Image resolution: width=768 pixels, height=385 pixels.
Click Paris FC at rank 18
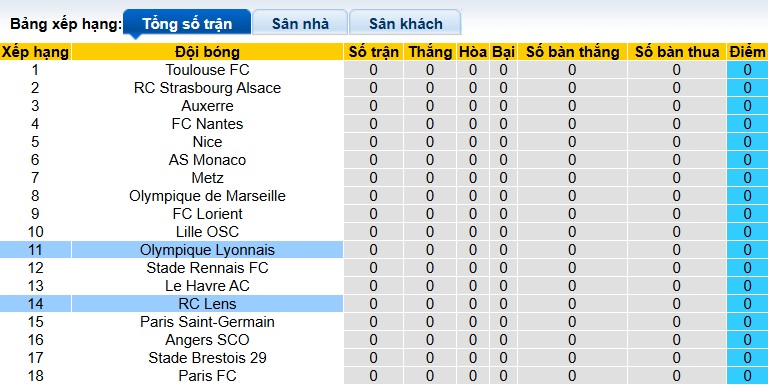click(x=207, y=376)
